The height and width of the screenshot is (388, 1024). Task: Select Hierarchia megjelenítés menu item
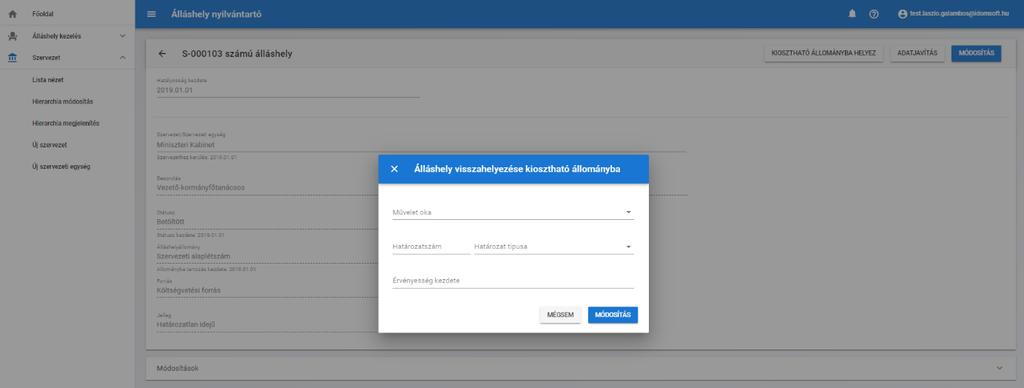click(67, 123)
